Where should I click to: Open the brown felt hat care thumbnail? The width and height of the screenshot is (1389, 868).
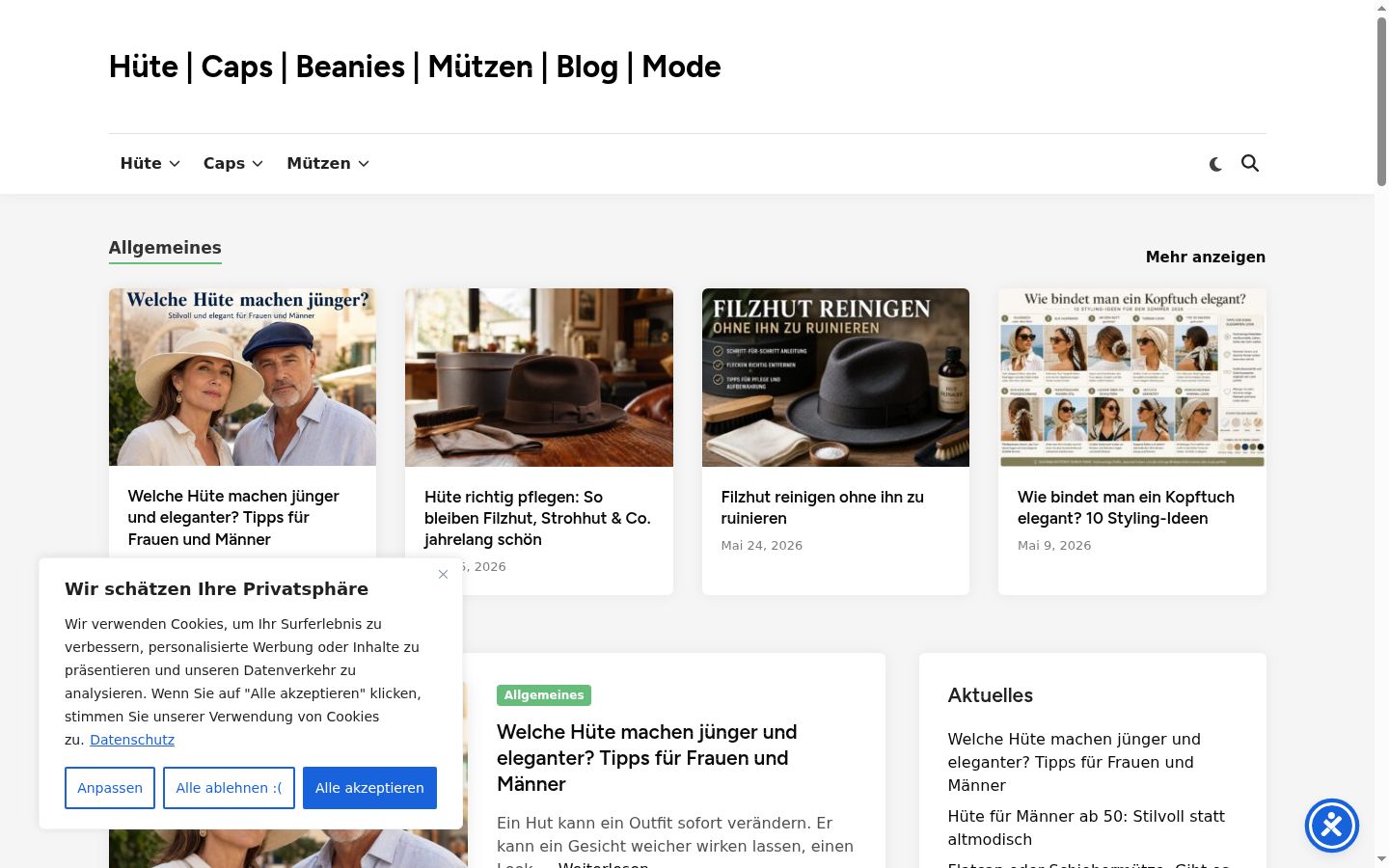(539, 377)
